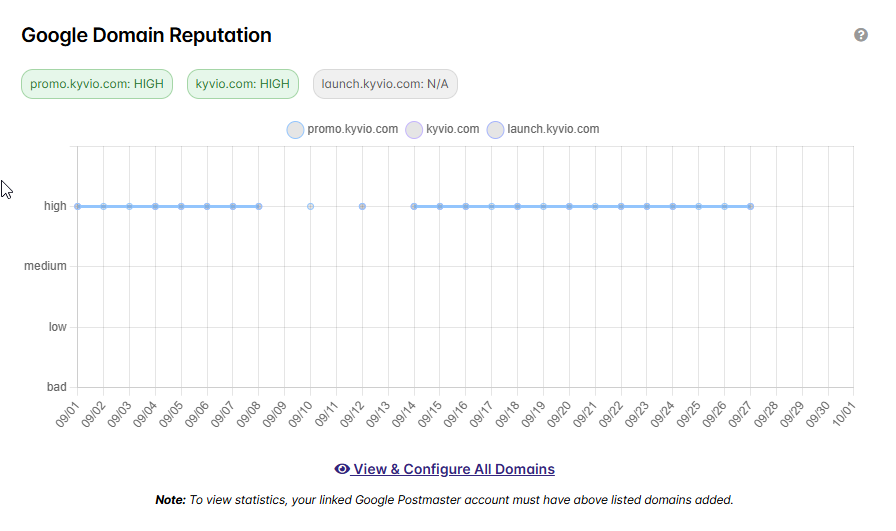Select kyvio.com: HIGH badge
896x531 pixels.
243,84
